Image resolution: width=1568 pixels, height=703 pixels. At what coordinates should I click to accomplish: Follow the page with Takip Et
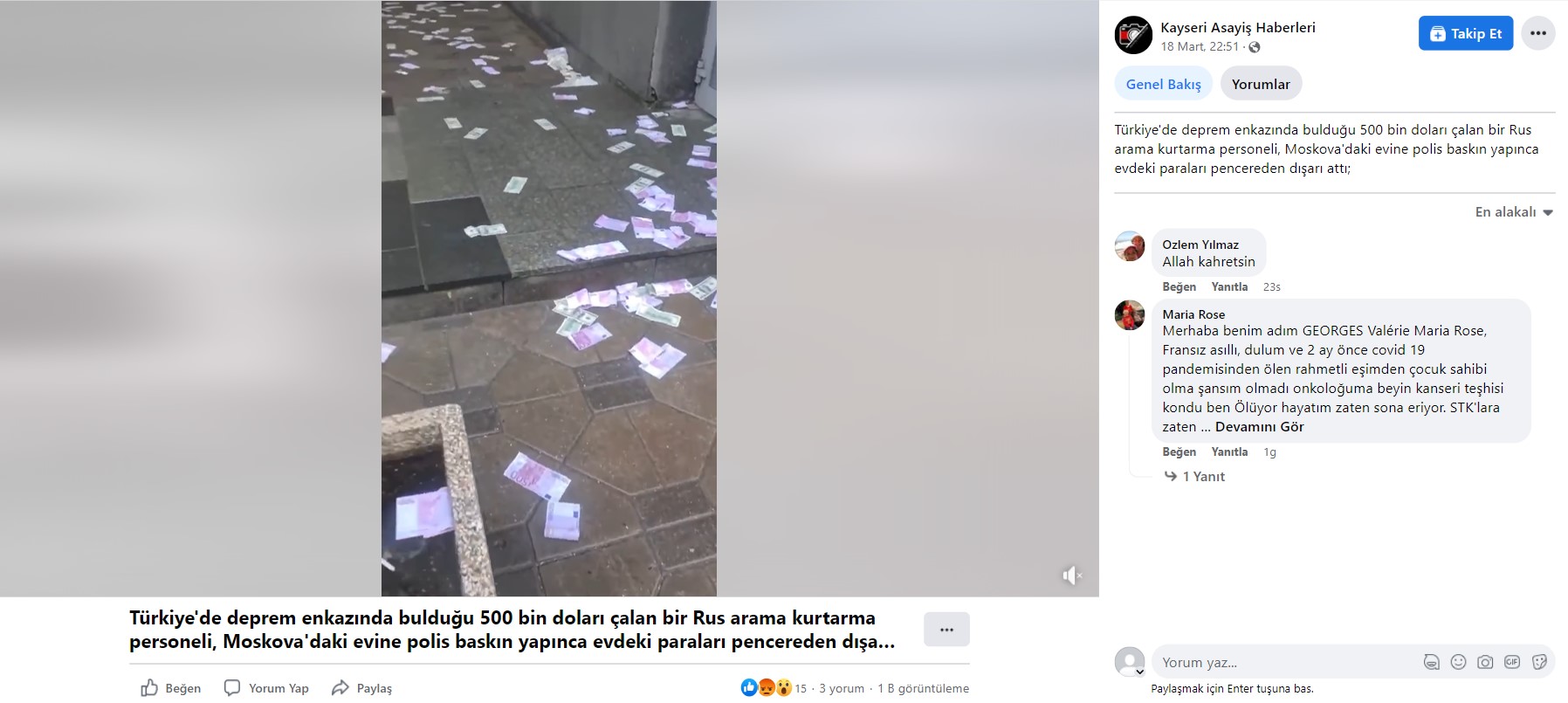point(1465,33)
